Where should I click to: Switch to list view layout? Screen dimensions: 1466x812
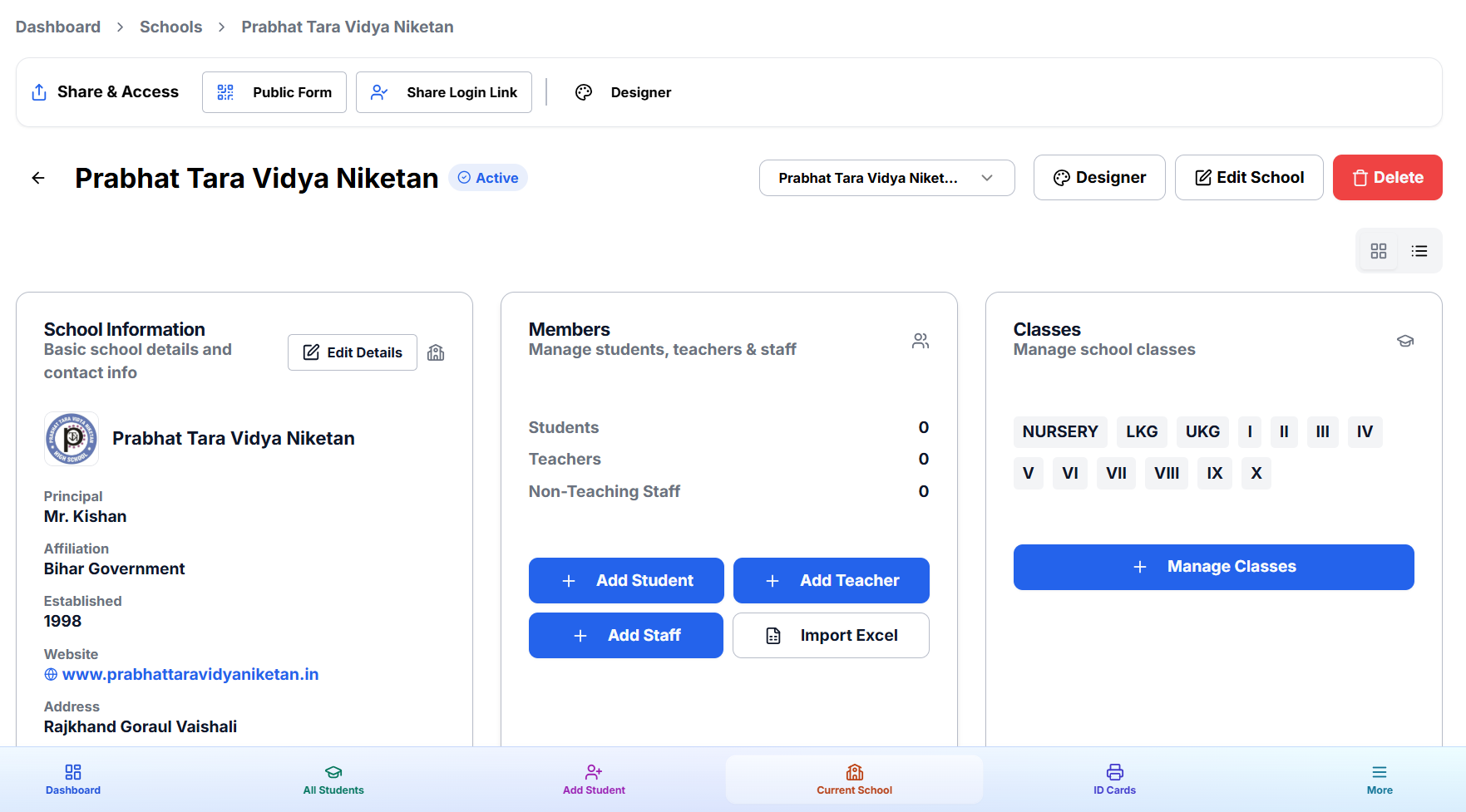click(x=1419, y=251)
